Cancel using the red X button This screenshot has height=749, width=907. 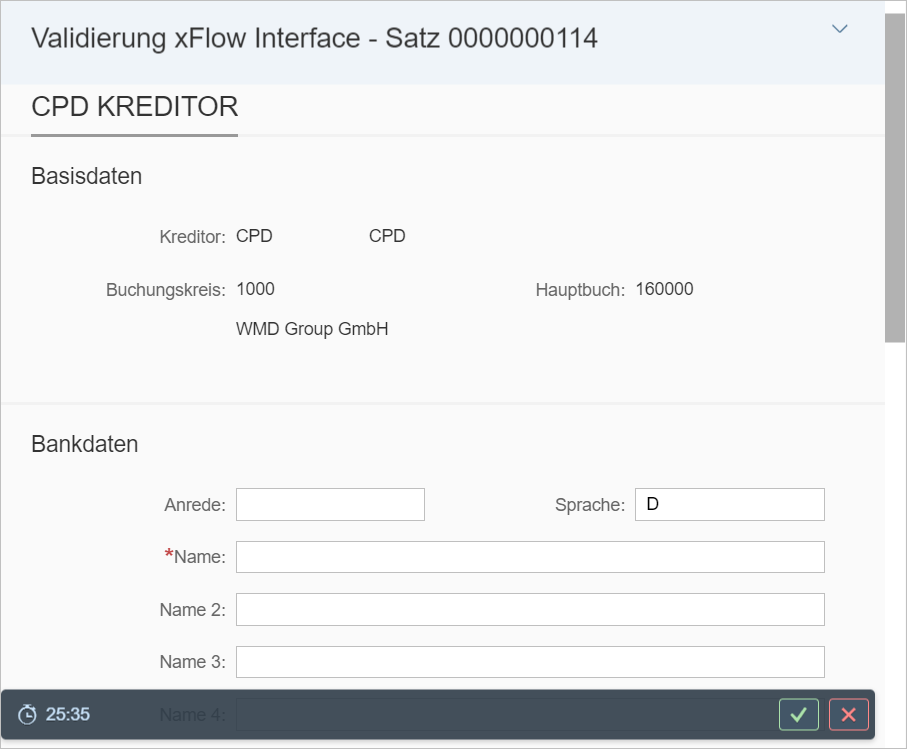848,714
